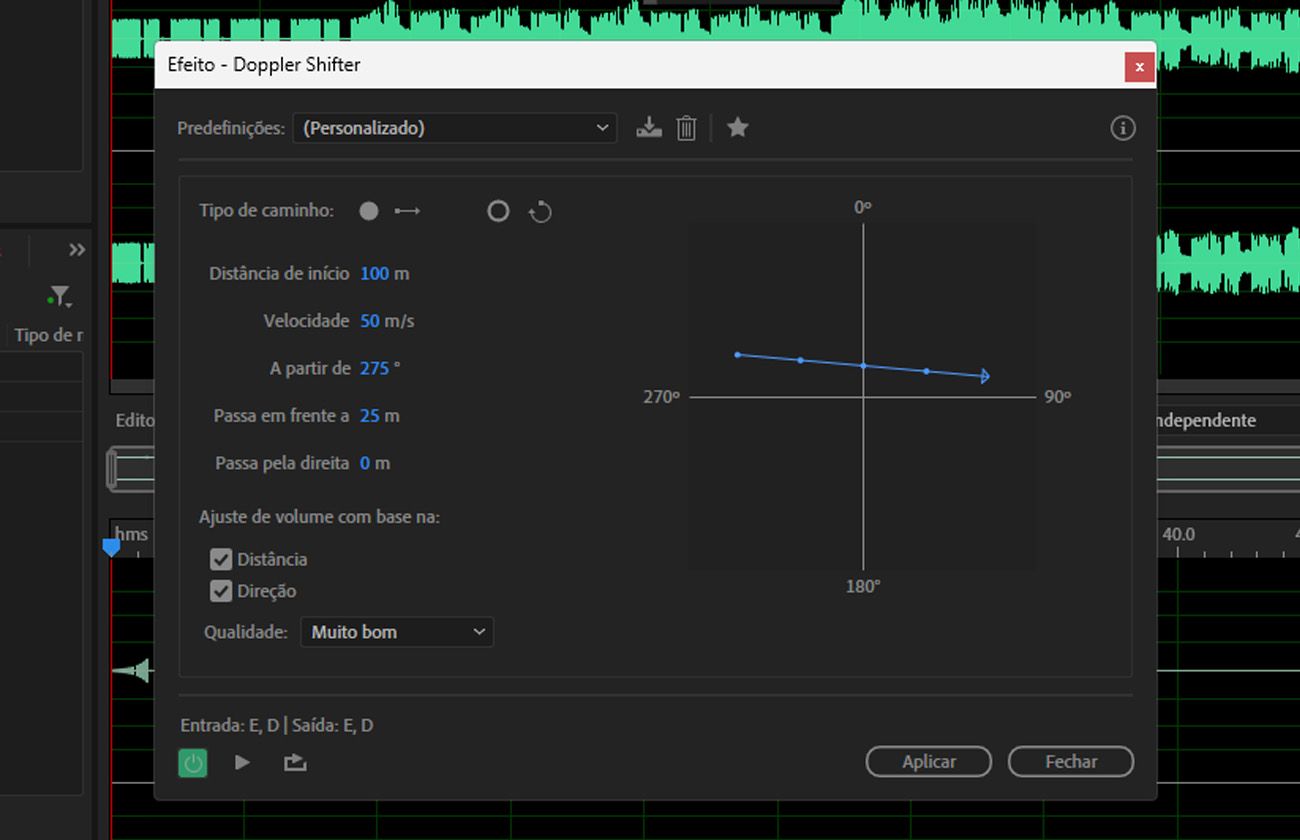Delete the selected preset

[686, 127]
